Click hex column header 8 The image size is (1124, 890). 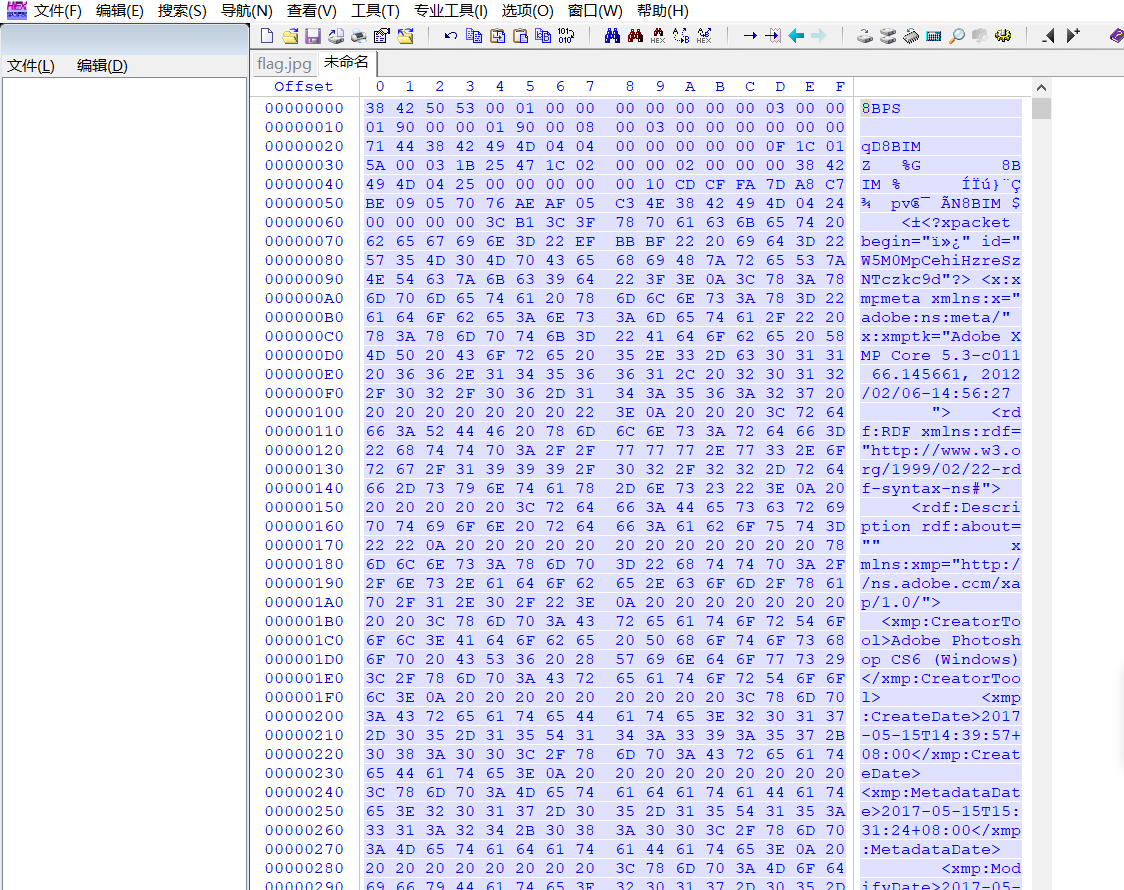coord(629,87)
